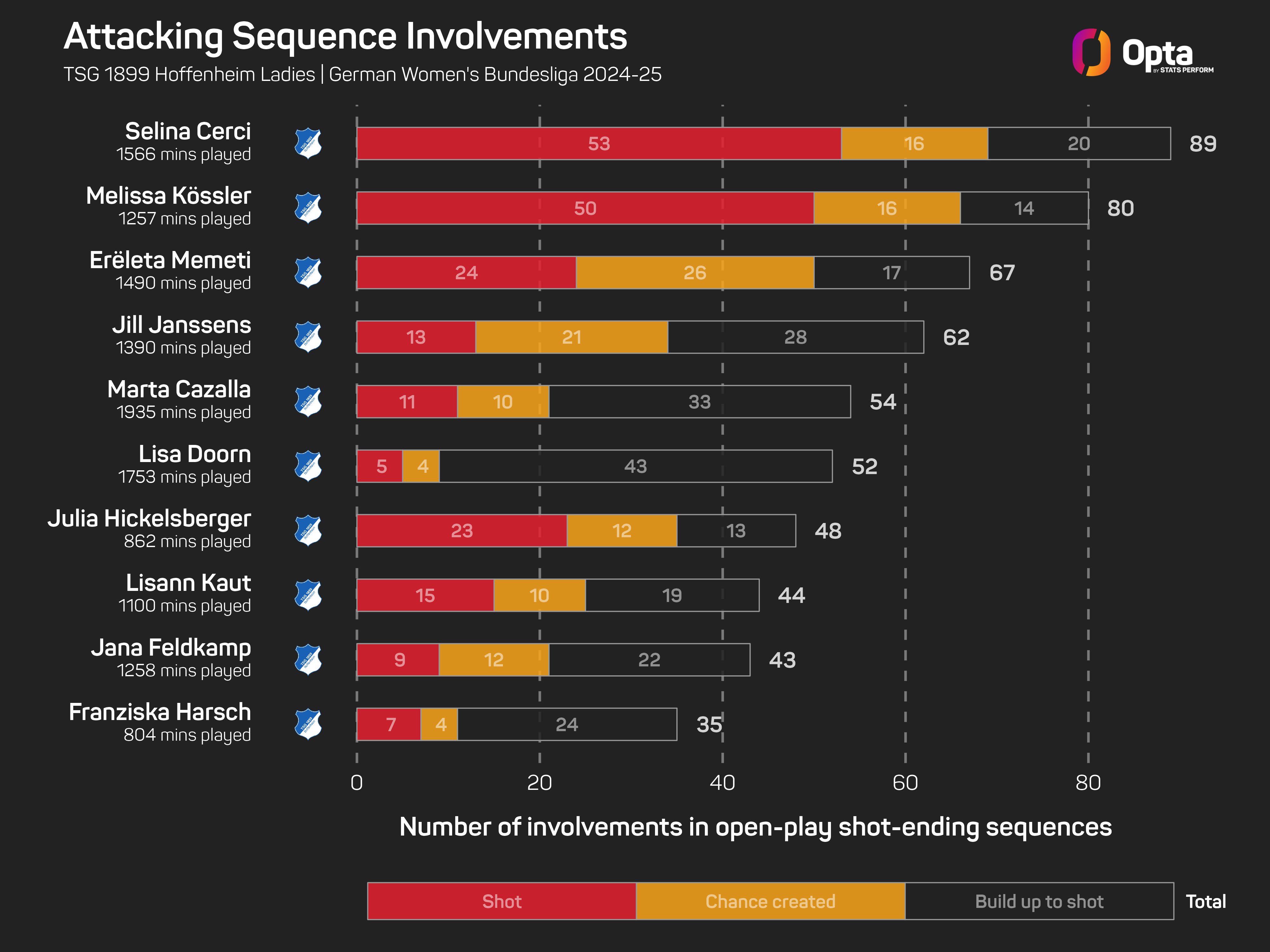Select Erëleta Memeti's orange segment showing 26

[x=695, y=273]
